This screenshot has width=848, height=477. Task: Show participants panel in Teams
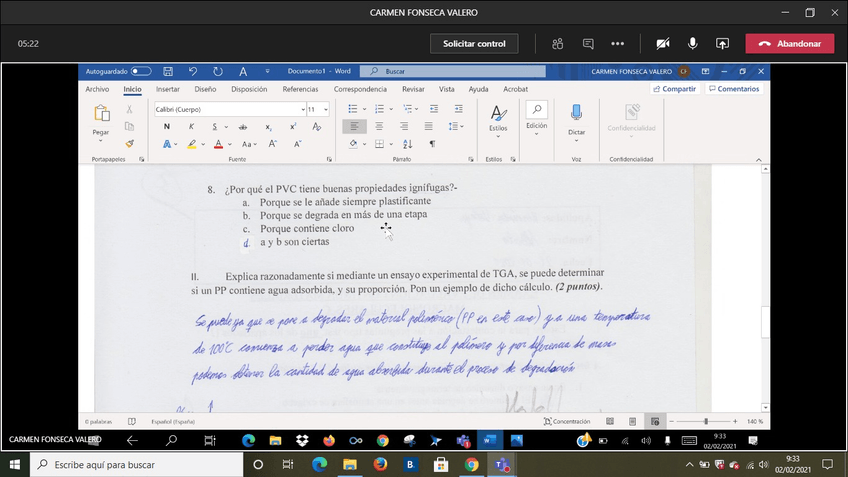(x=558, y=44)
